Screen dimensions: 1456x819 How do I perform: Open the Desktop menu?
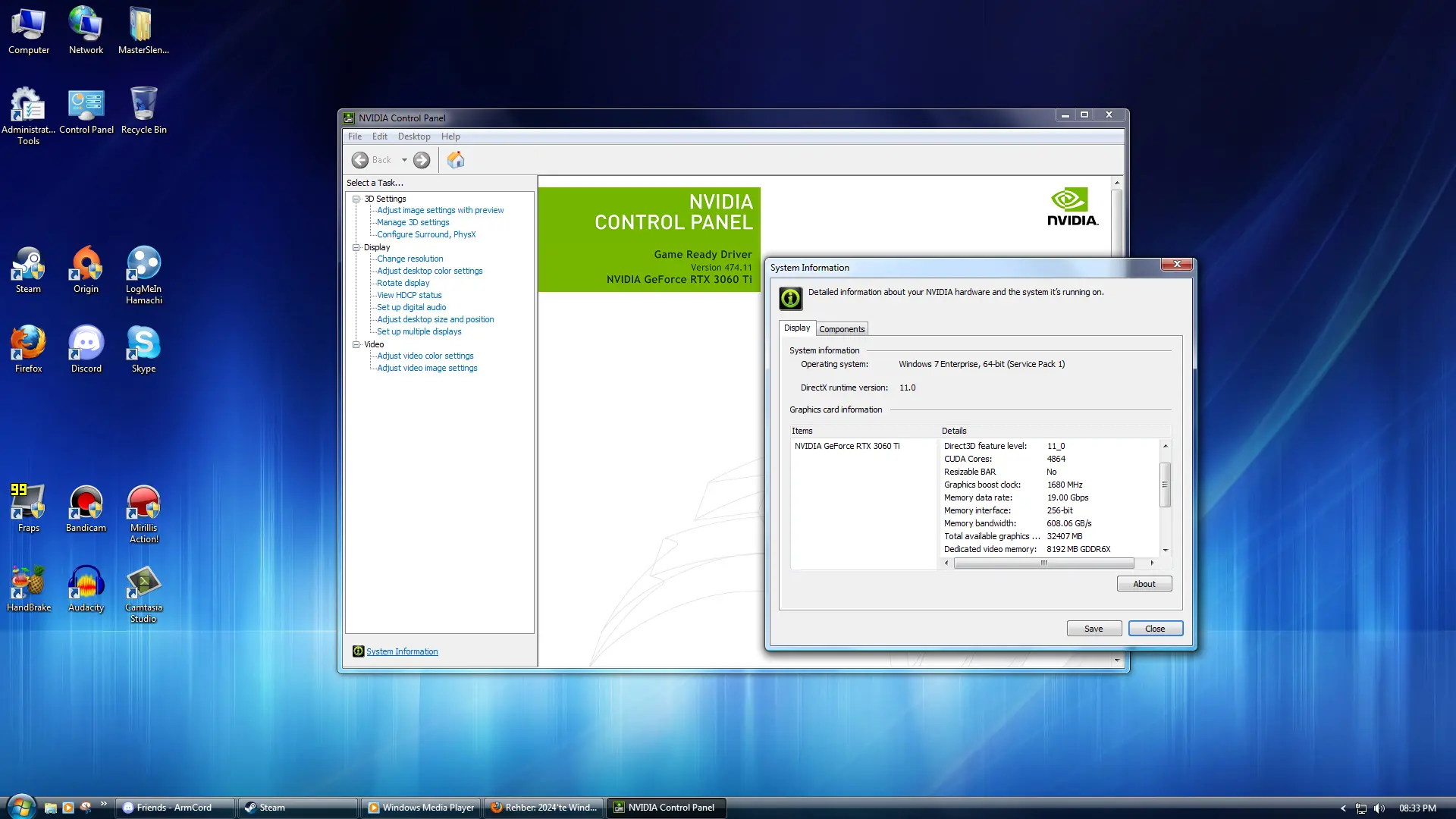[x=414, y=136]
